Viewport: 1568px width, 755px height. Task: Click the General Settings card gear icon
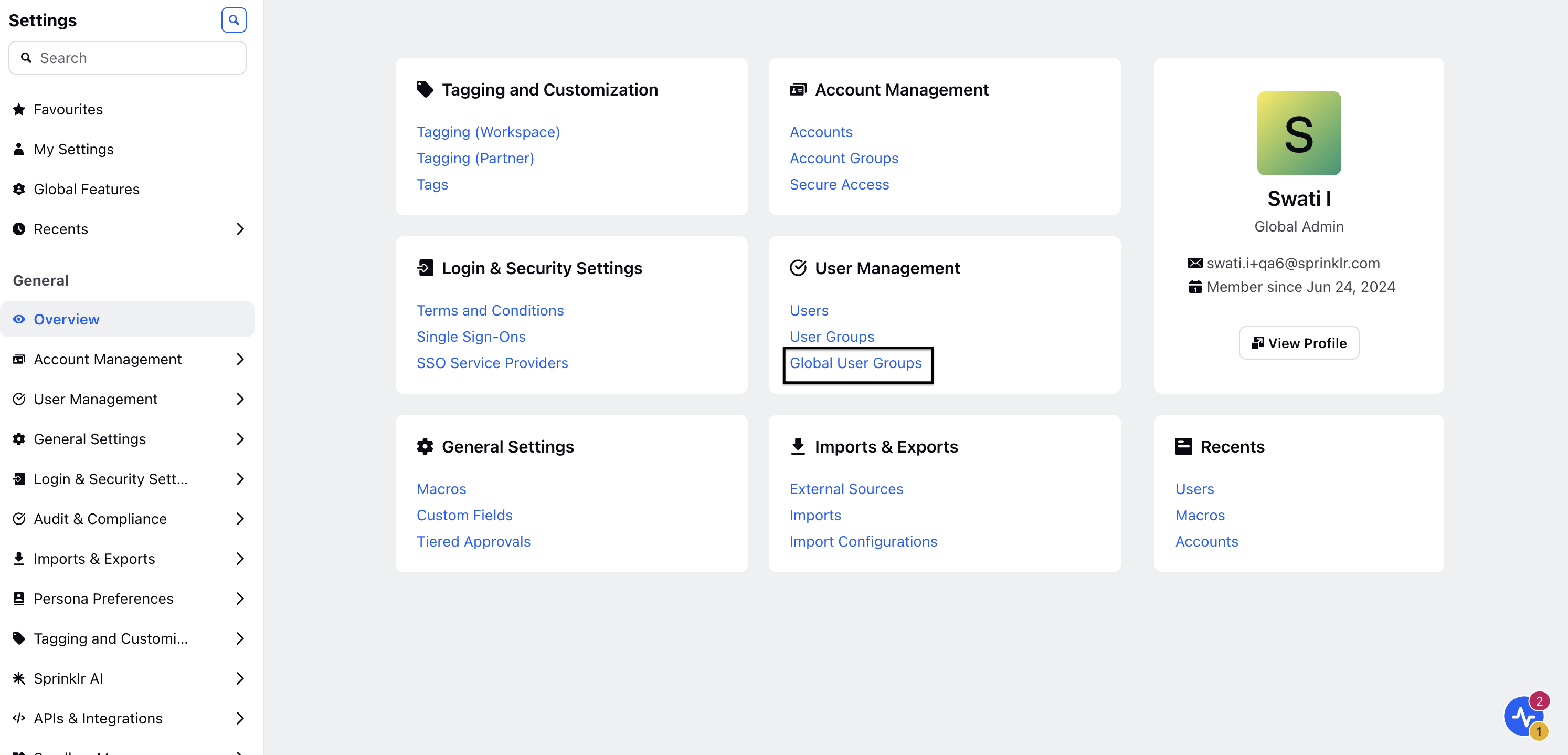[x=425, y=446]
